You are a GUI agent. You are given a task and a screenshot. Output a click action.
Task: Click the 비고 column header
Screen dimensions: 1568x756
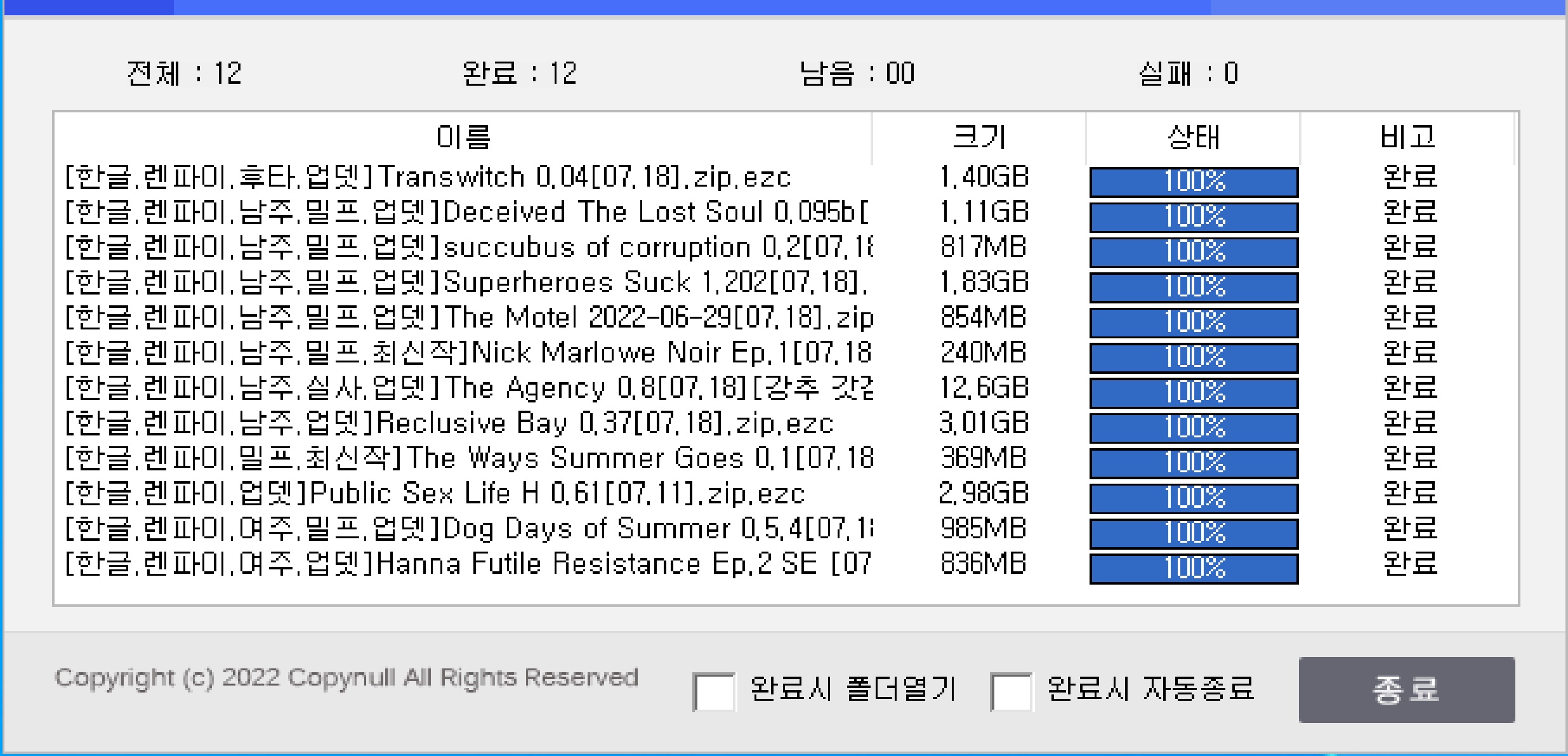coord(1407,137)
